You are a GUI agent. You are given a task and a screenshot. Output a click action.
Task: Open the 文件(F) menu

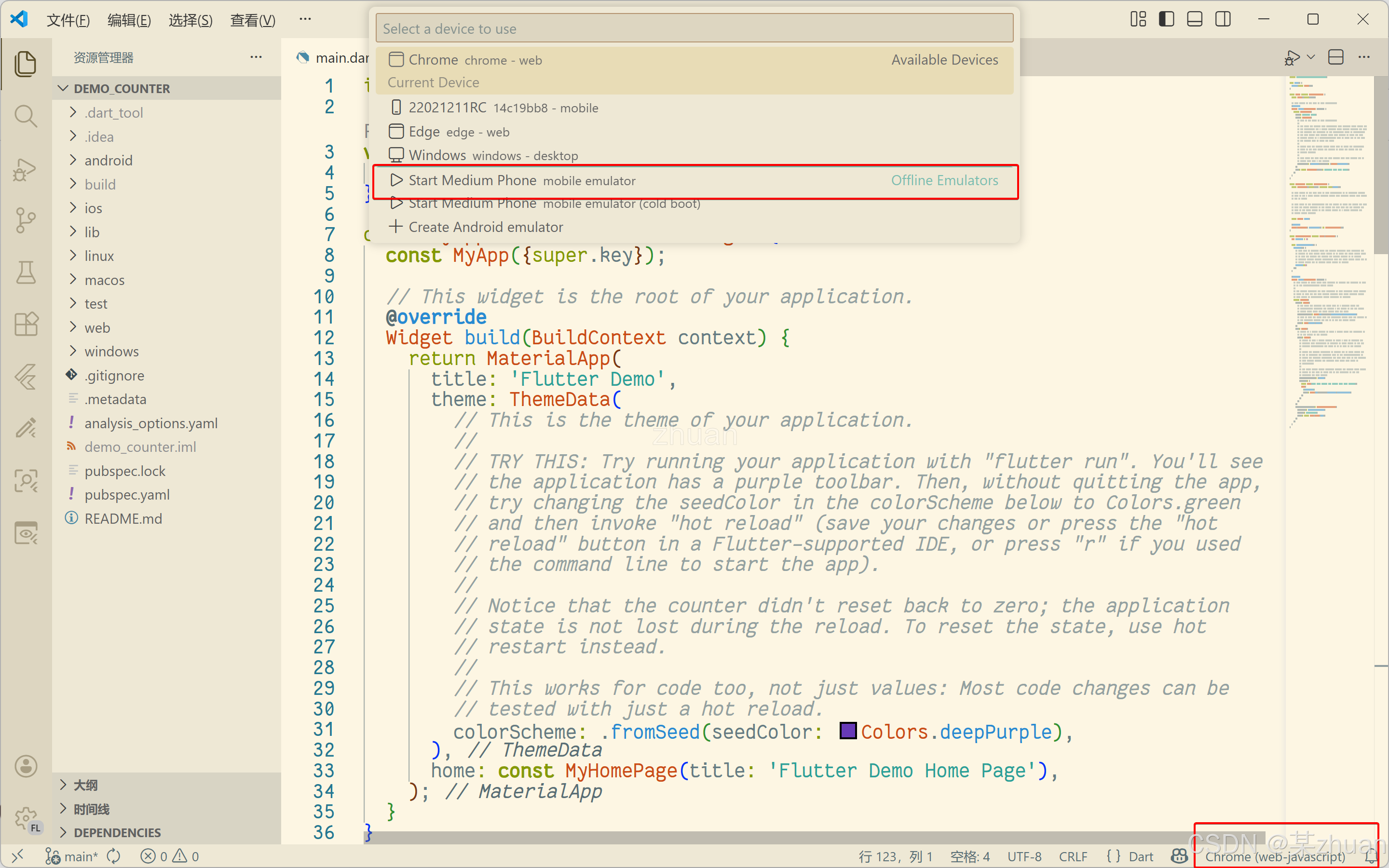[68, 21]
